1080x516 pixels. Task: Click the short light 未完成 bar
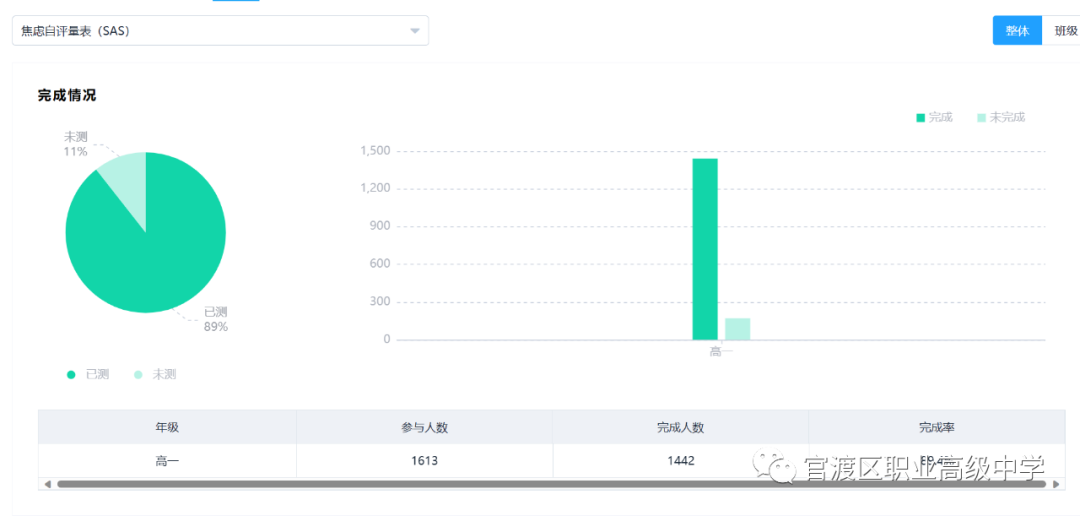(738, 329)
